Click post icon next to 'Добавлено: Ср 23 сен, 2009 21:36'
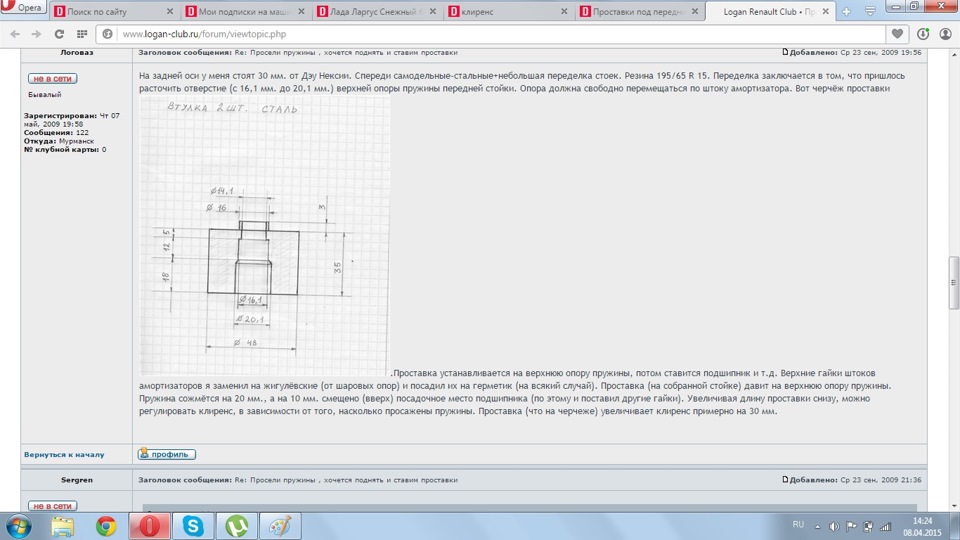Image resolution: width=960 pixels, height=540 pixels. [785, 479]
